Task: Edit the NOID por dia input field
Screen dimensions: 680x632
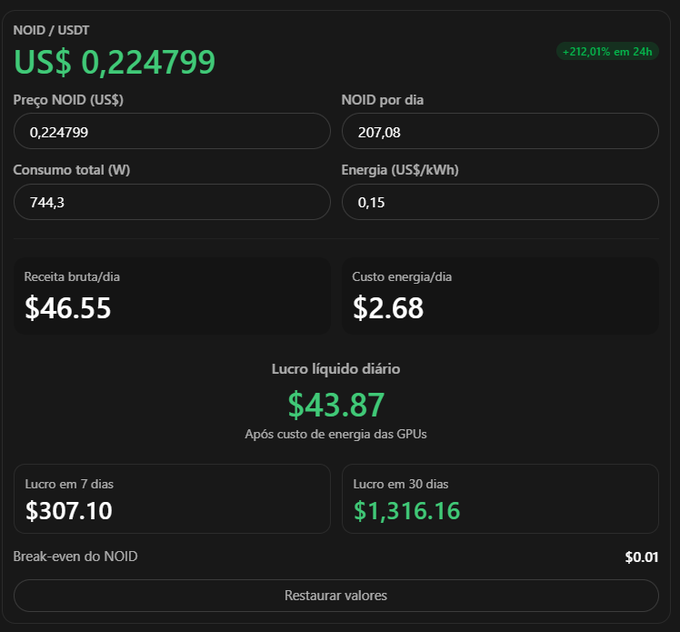Action: tap(500, 131)
